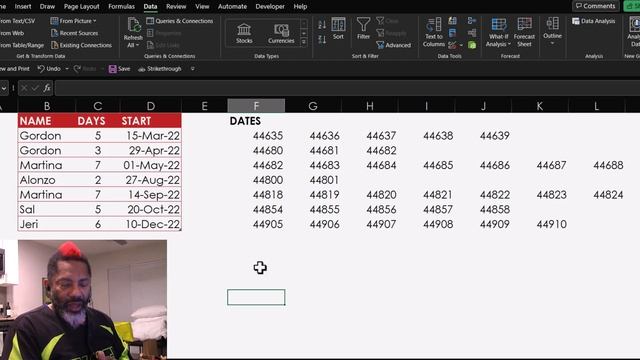Open Existing Connections

click(x=81, y=45)
